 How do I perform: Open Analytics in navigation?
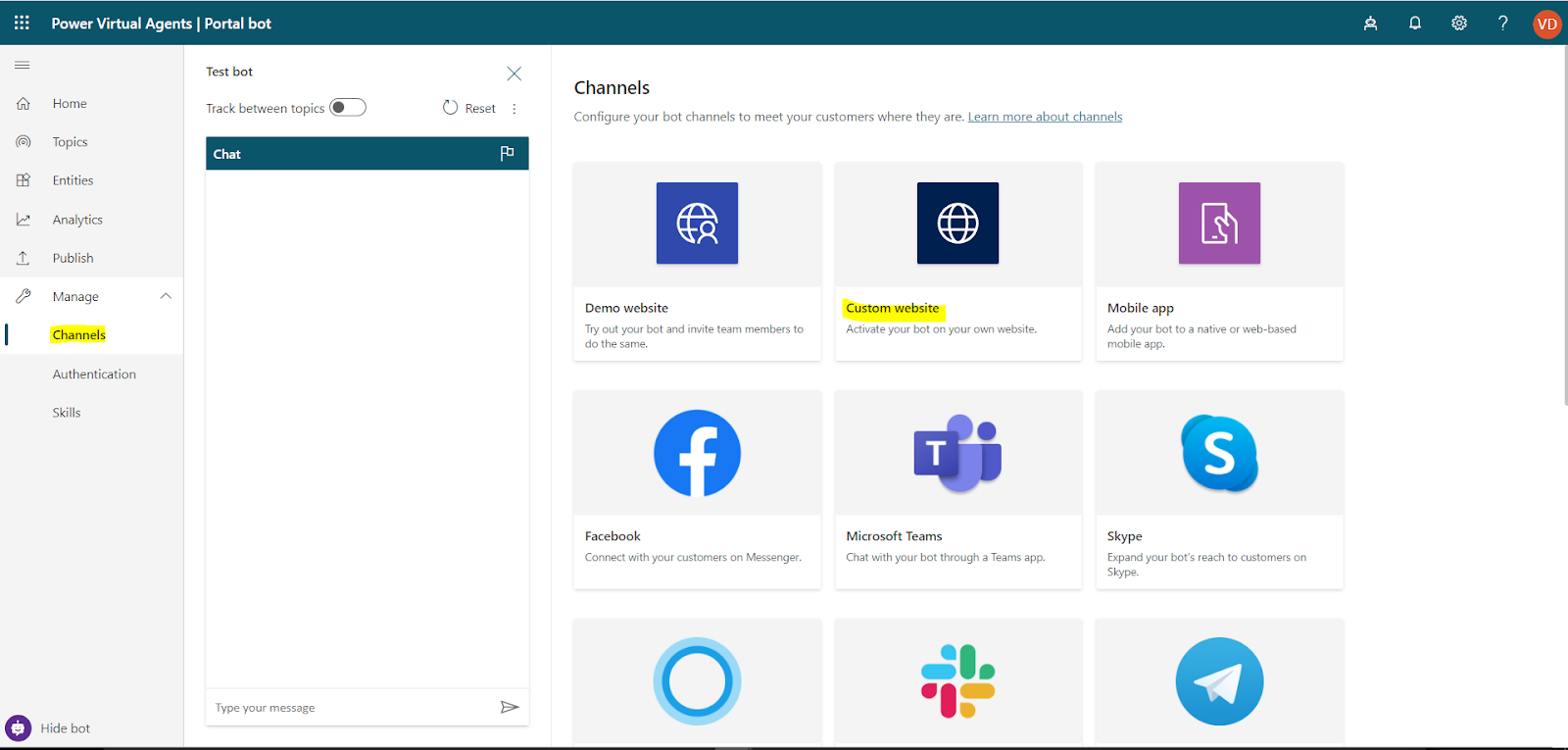77,220
